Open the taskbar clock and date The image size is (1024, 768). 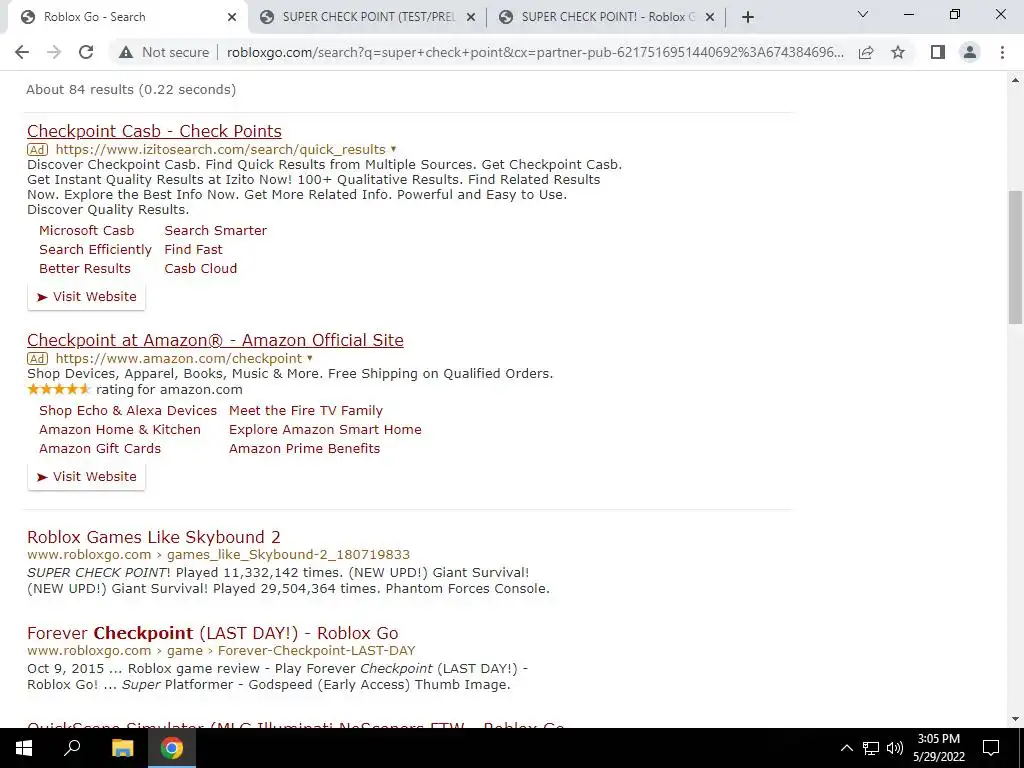tap(938, 748)
